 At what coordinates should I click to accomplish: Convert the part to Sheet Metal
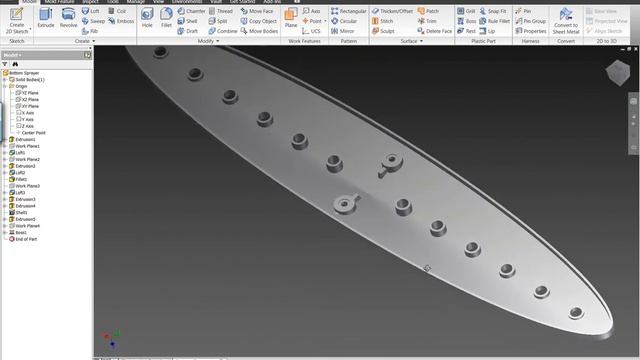pos(566,20)
